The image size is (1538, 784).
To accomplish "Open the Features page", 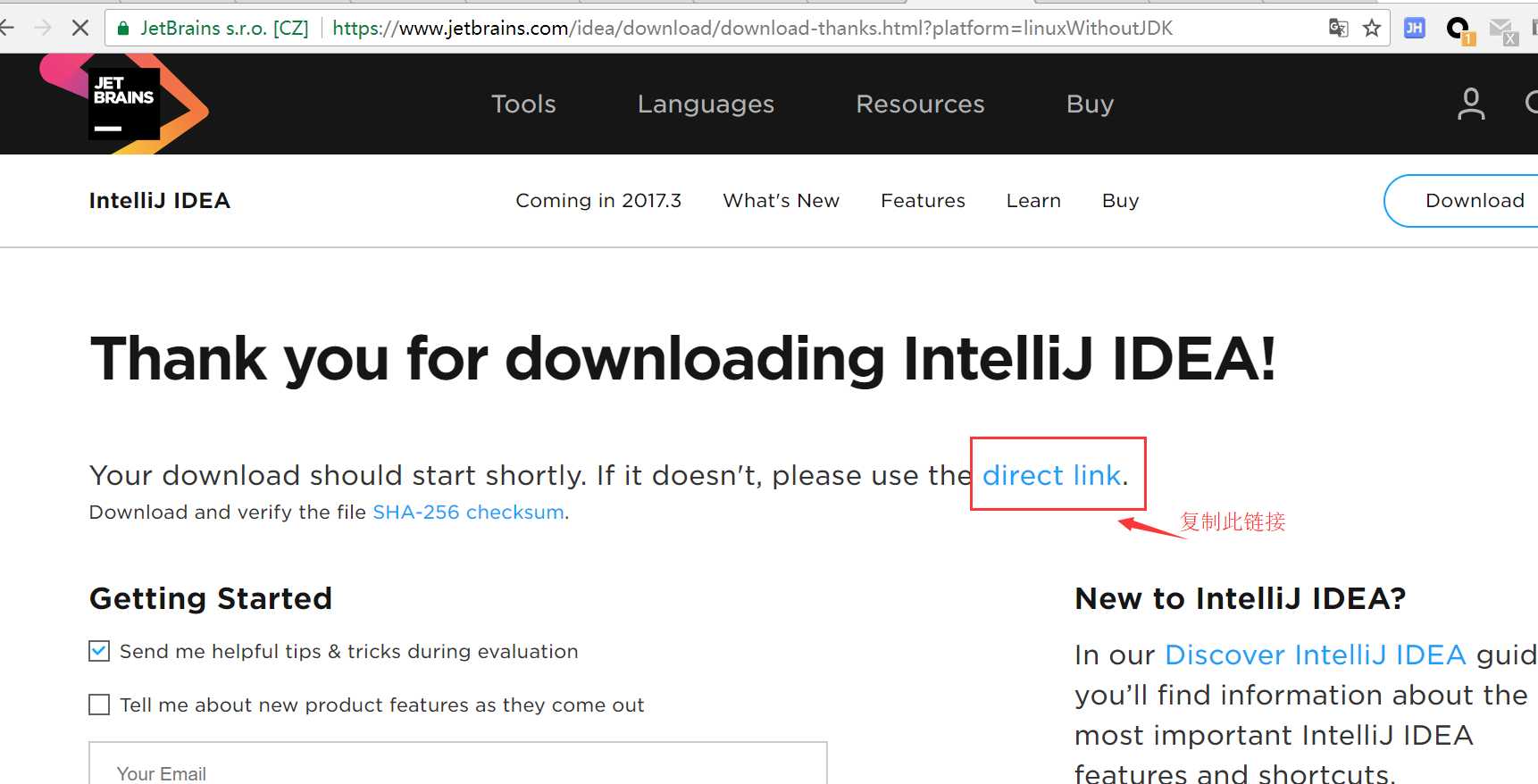I will pyautogui.click(x=923, y=200).
